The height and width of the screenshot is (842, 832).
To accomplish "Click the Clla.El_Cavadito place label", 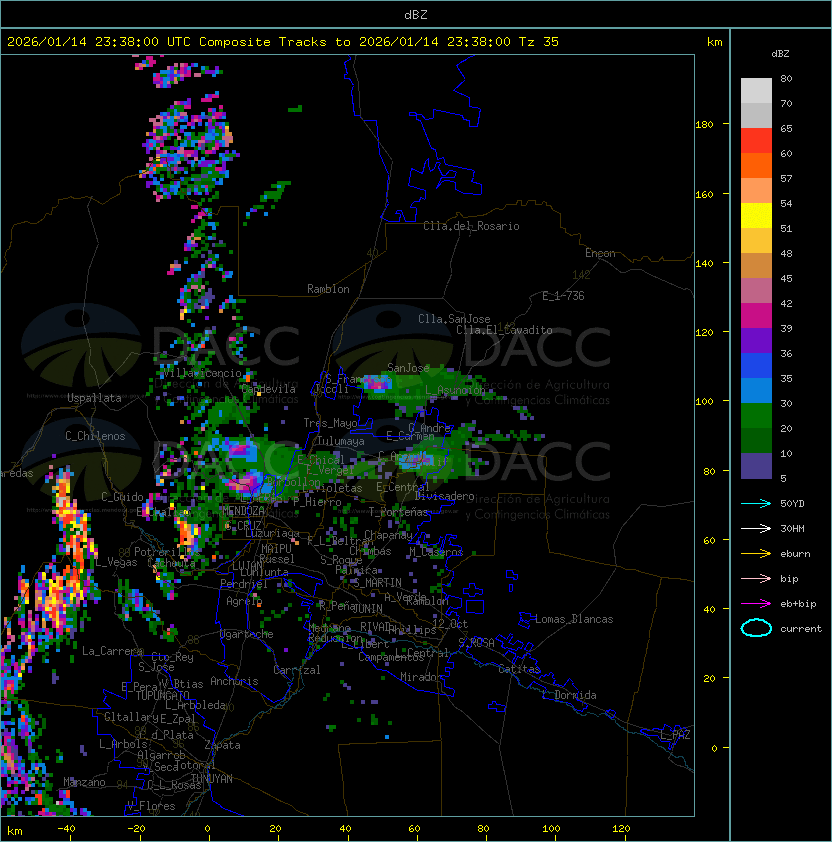I will point(504,330).
